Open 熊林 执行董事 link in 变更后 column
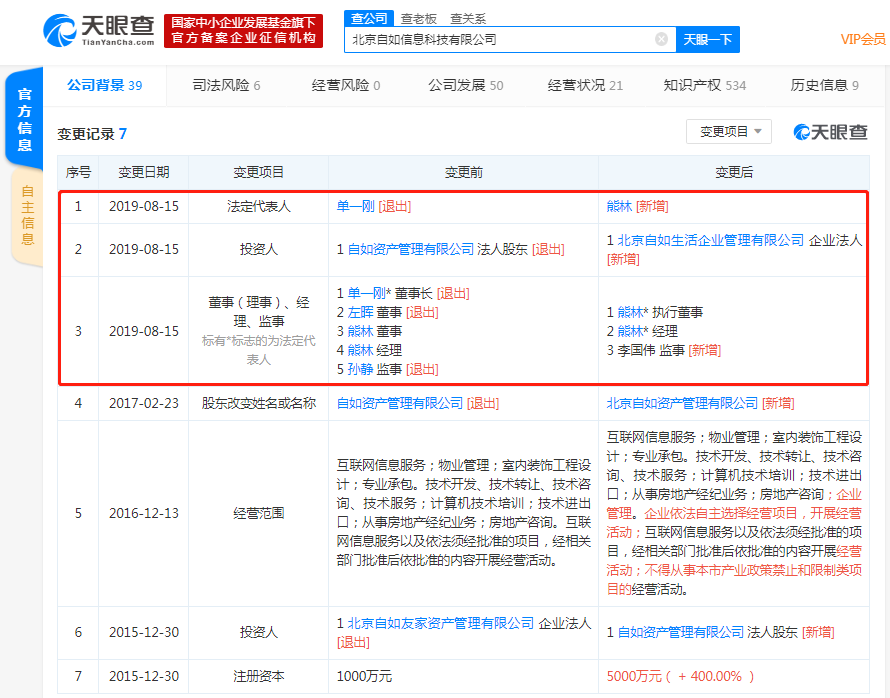890x698 pixels. [630, 312]
